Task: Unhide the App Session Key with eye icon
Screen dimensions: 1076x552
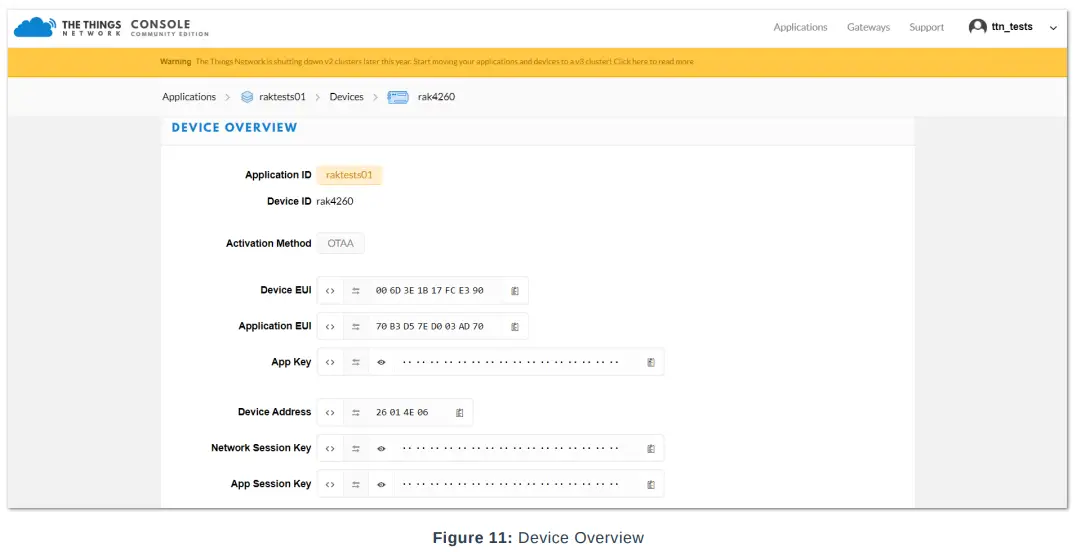Action: (x=381, y=484)
